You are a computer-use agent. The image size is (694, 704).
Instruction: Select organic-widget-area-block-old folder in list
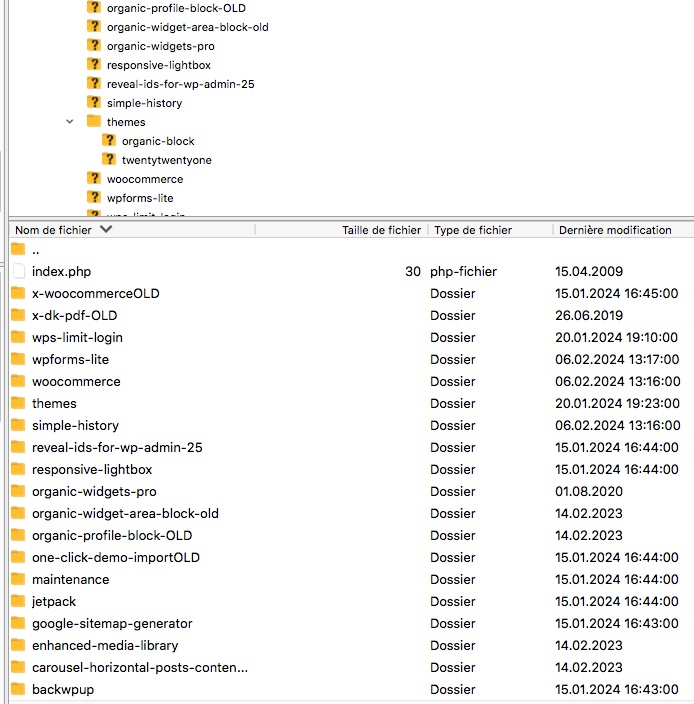click(x=125, y=513)
